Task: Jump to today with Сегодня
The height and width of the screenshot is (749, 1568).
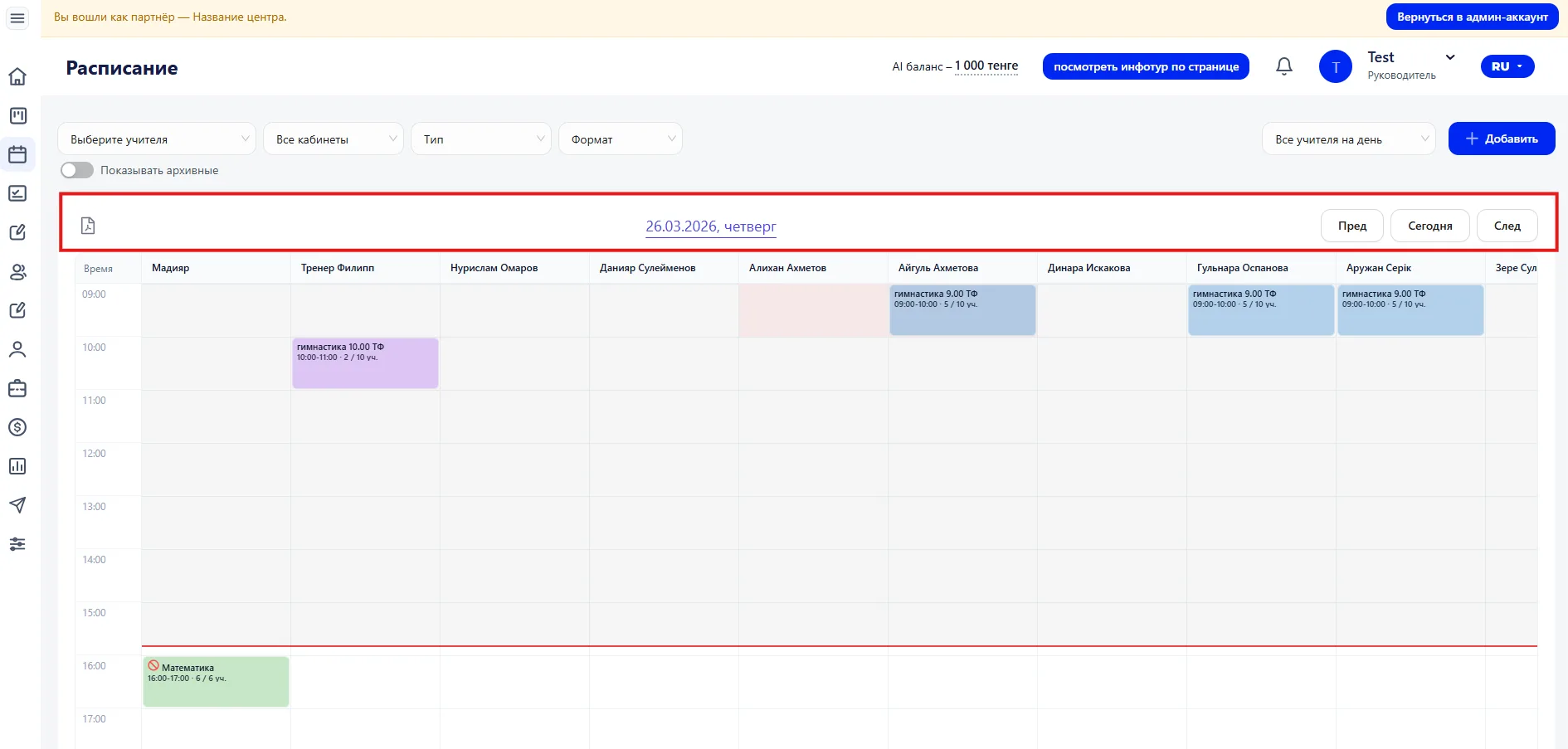Action: (x=1430, y=226)
